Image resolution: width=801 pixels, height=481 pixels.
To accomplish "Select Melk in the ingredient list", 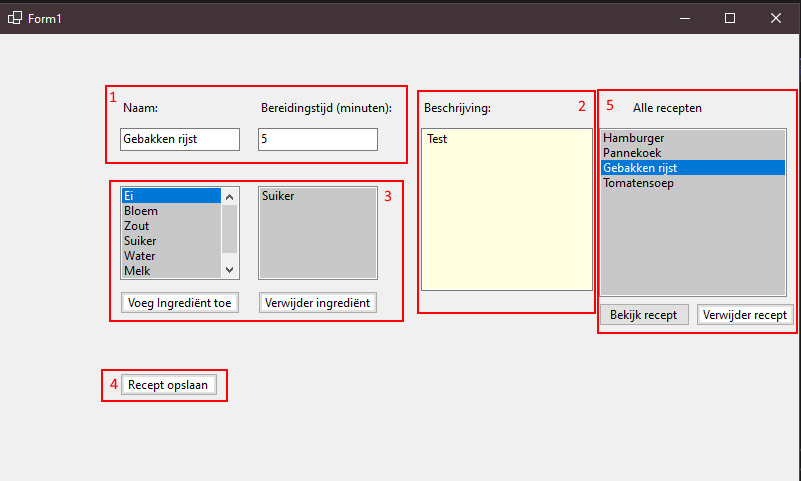I will [170, 270].
